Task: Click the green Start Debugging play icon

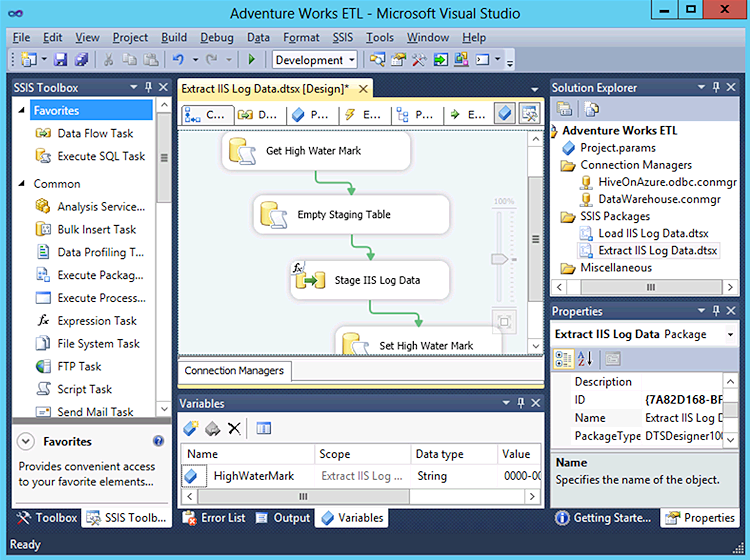Action: pyautogui.click(x=251, y=60)
